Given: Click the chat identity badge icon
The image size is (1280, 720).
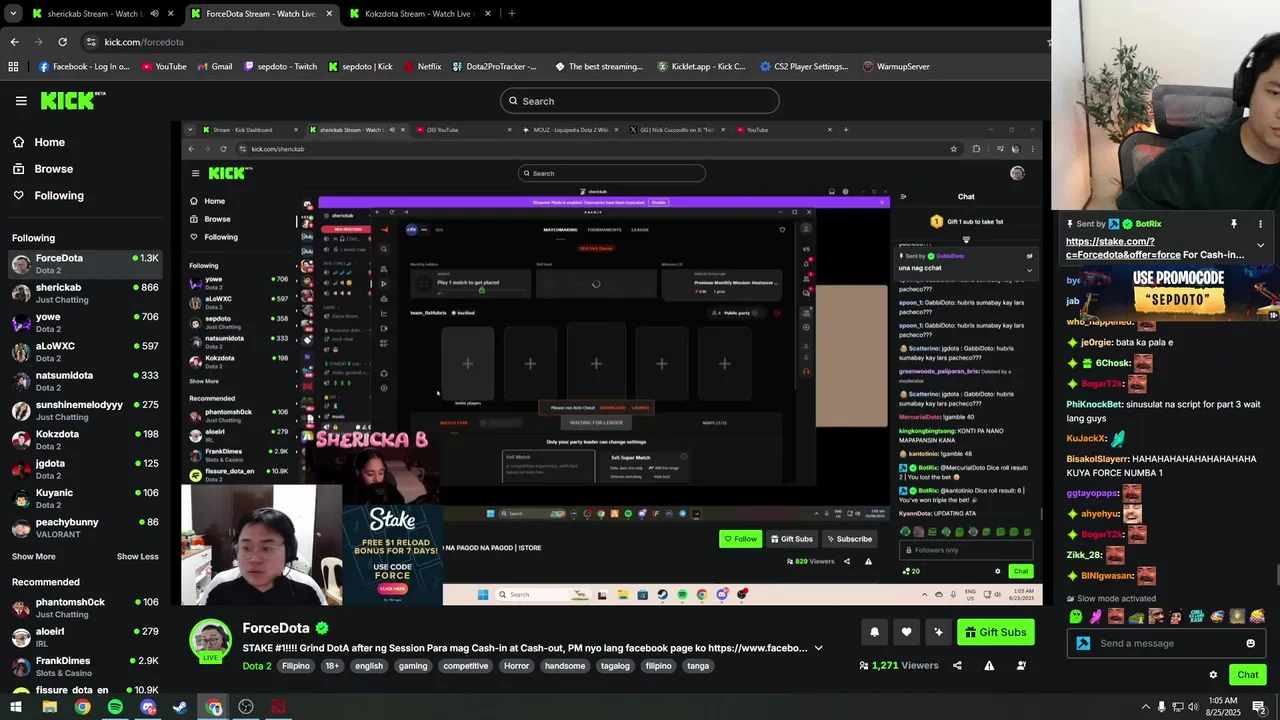Looking at the screenshot, I should tap(1083, 643).
